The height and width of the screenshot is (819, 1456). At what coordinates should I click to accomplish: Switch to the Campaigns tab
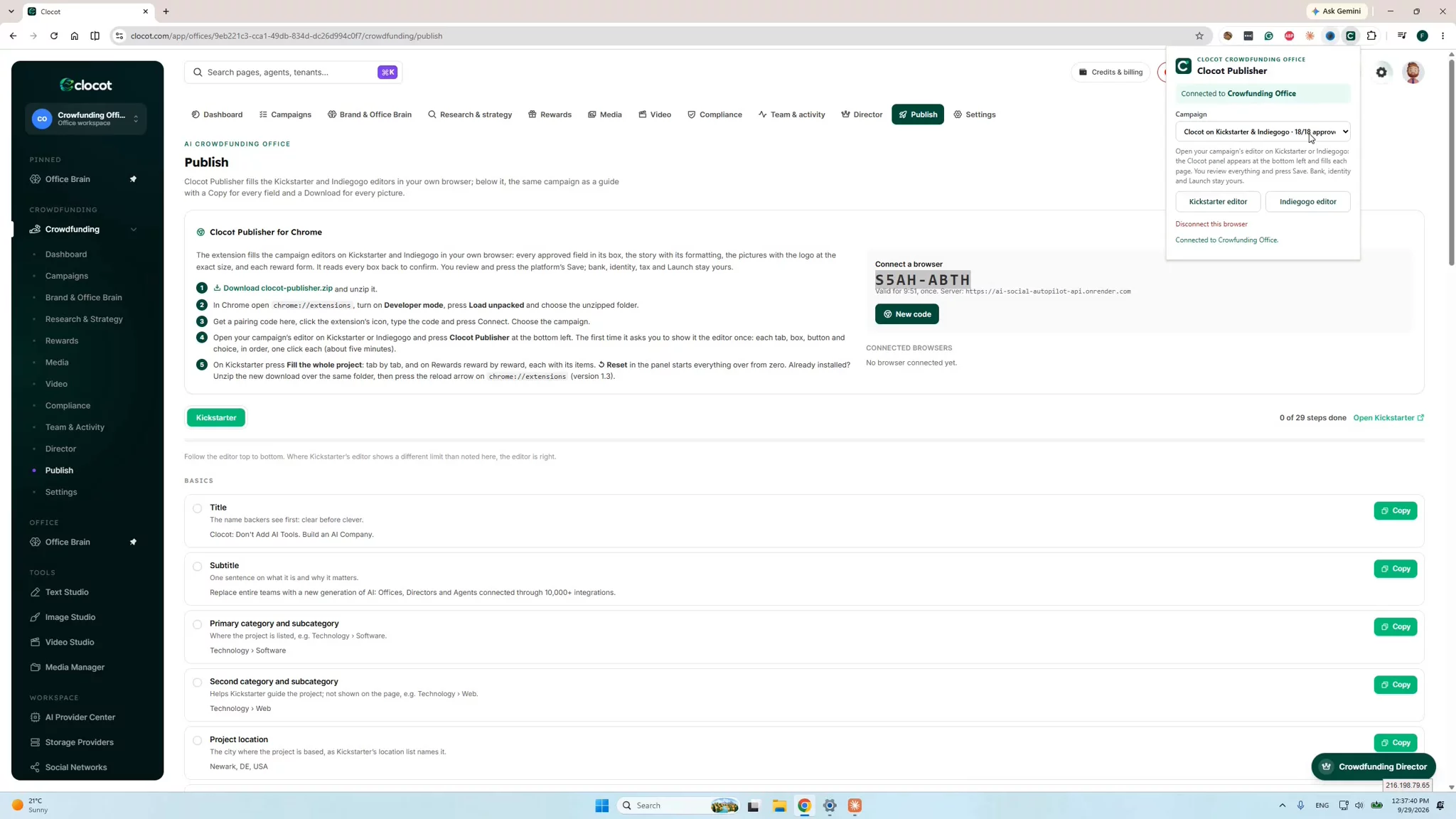(x=285, y=114)
